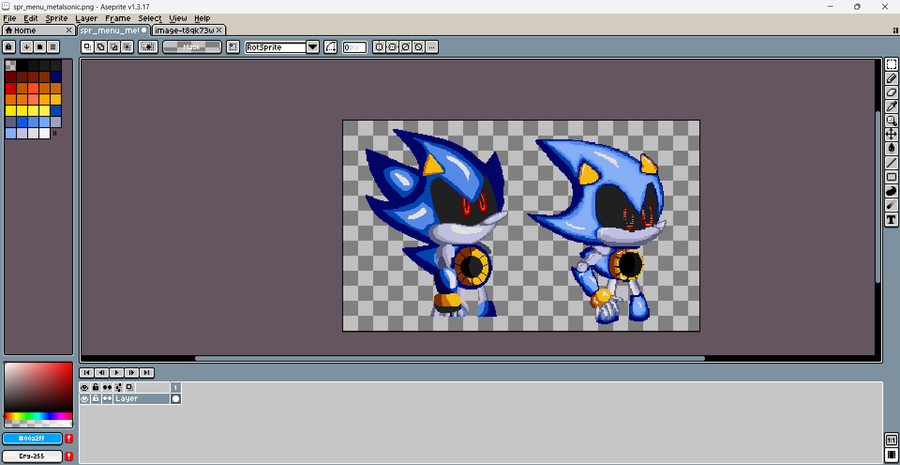This screenshot has width=900, height=465.
Task: Go to the last frame
Action: (147, 373)
